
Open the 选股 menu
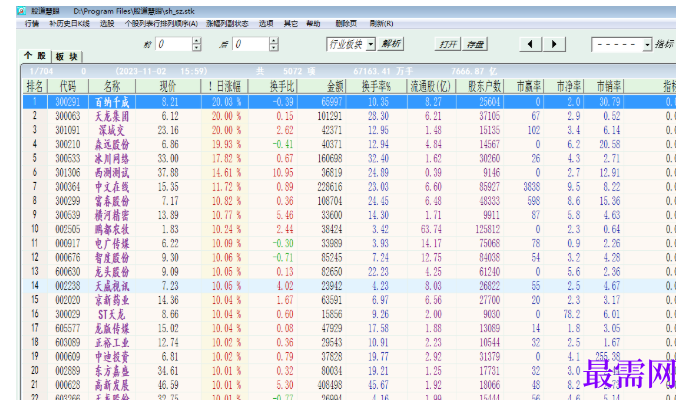pyautogui.click(x=107, y=23)
